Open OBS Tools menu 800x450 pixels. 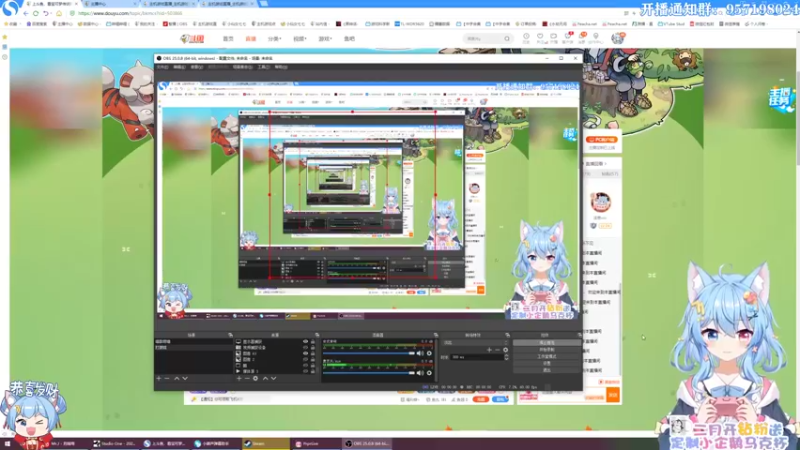click(x=263, y=67)
